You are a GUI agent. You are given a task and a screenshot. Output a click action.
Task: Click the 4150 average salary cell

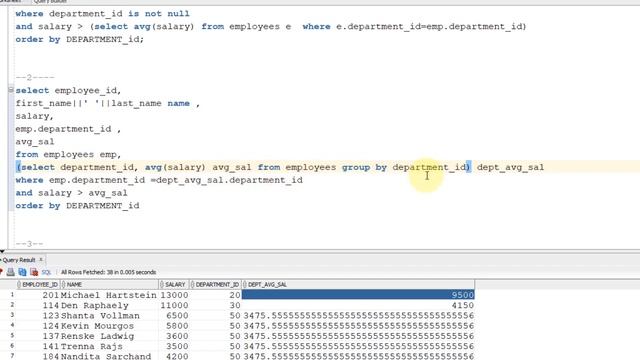coord(358,305)
